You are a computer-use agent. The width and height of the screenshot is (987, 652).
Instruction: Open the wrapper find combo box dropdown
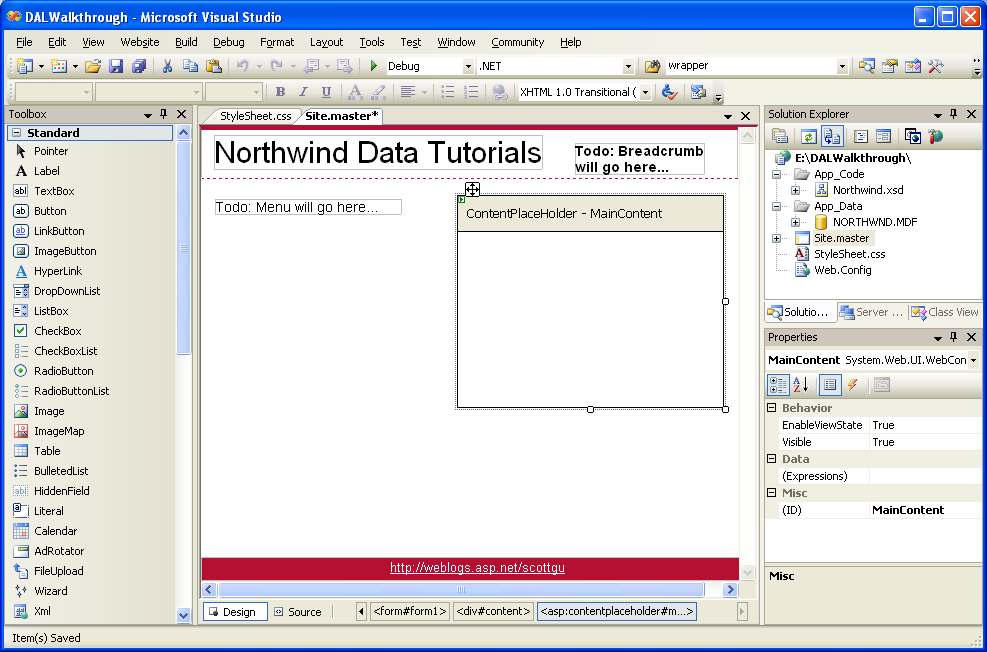pos(842,66)
